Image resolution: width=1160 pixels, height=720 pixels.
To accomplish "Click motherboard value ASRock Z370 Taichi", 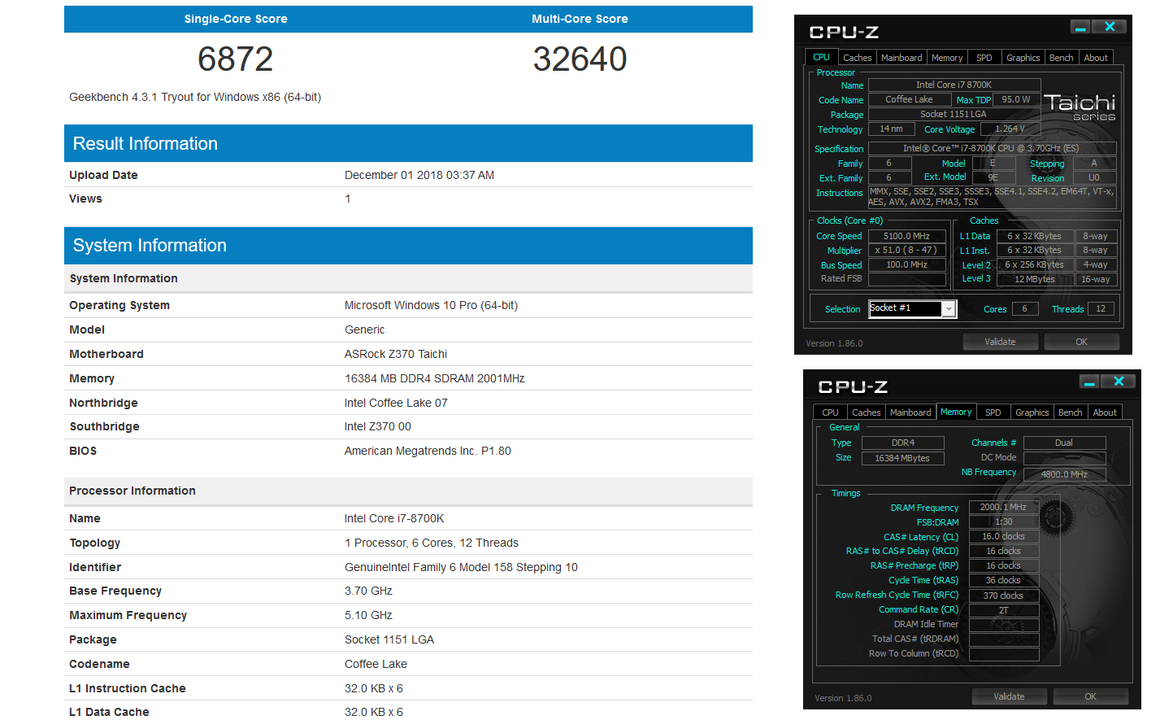I will click(x=396, y=354).
